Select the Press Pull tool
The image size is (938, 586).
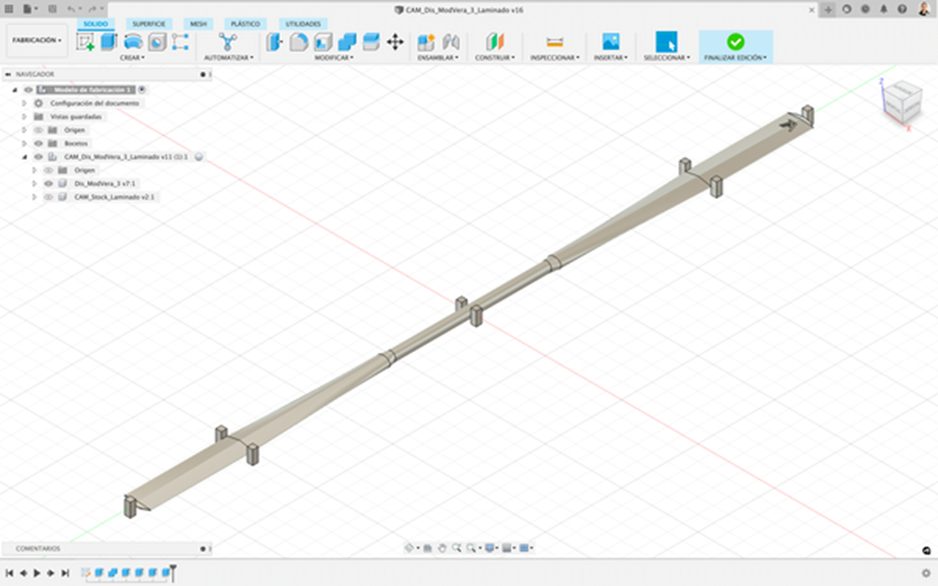coord(274,42)
